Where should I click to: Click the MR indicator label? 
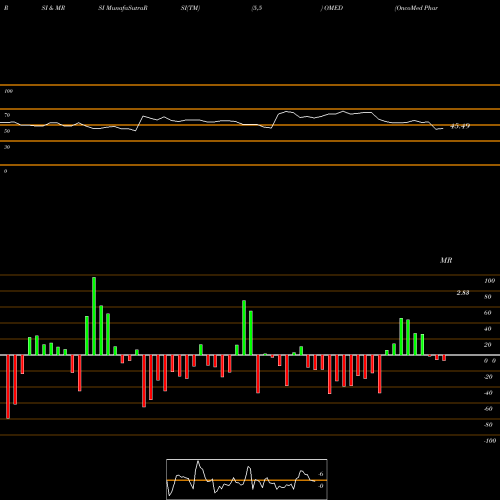pos(446,260)
